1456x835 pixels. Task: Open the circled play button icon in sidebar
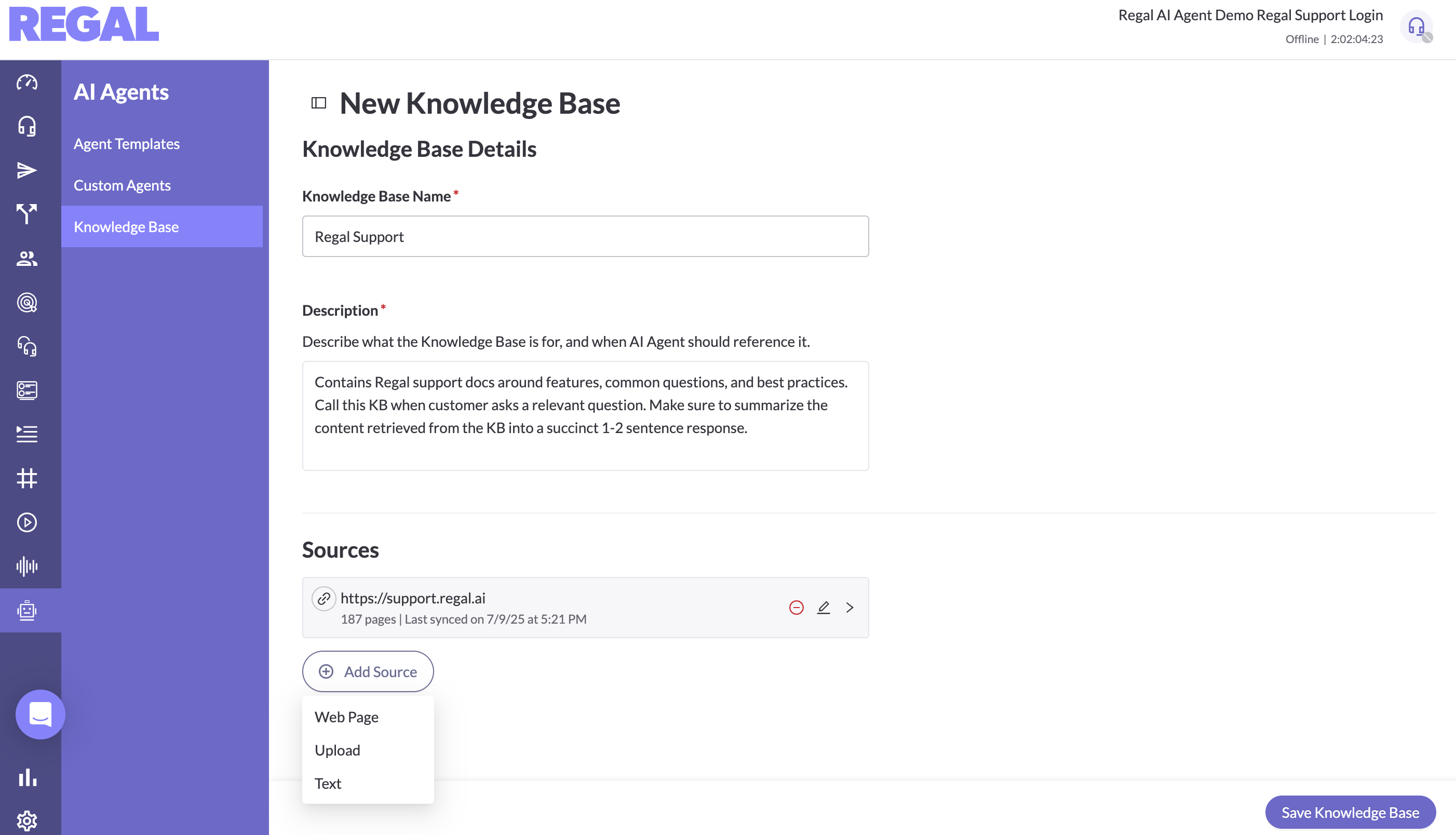[27, 522]
